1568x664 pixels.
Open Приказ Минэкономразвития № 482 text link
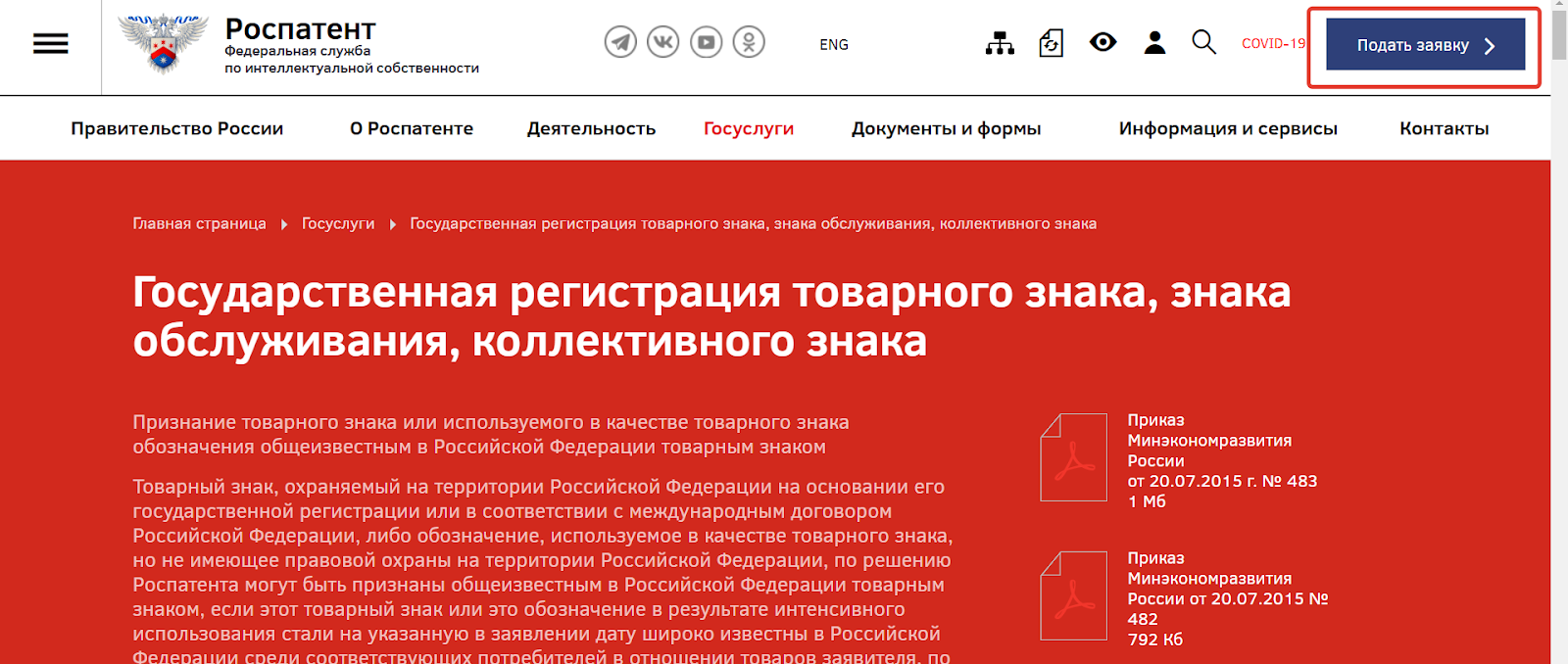(1228, 598)
